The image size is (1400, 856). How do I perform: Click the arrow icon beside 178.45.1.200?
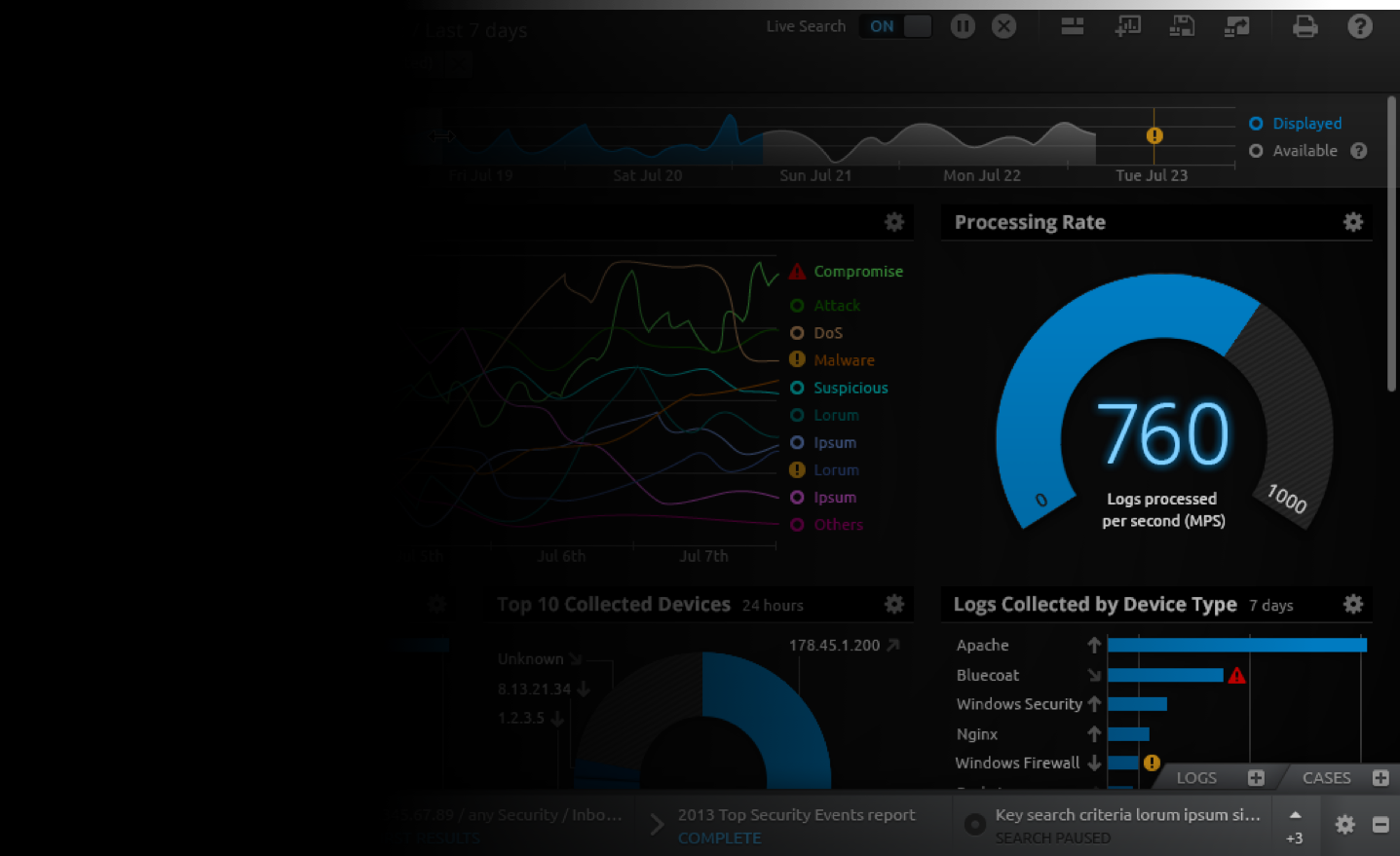coord(893,645)
